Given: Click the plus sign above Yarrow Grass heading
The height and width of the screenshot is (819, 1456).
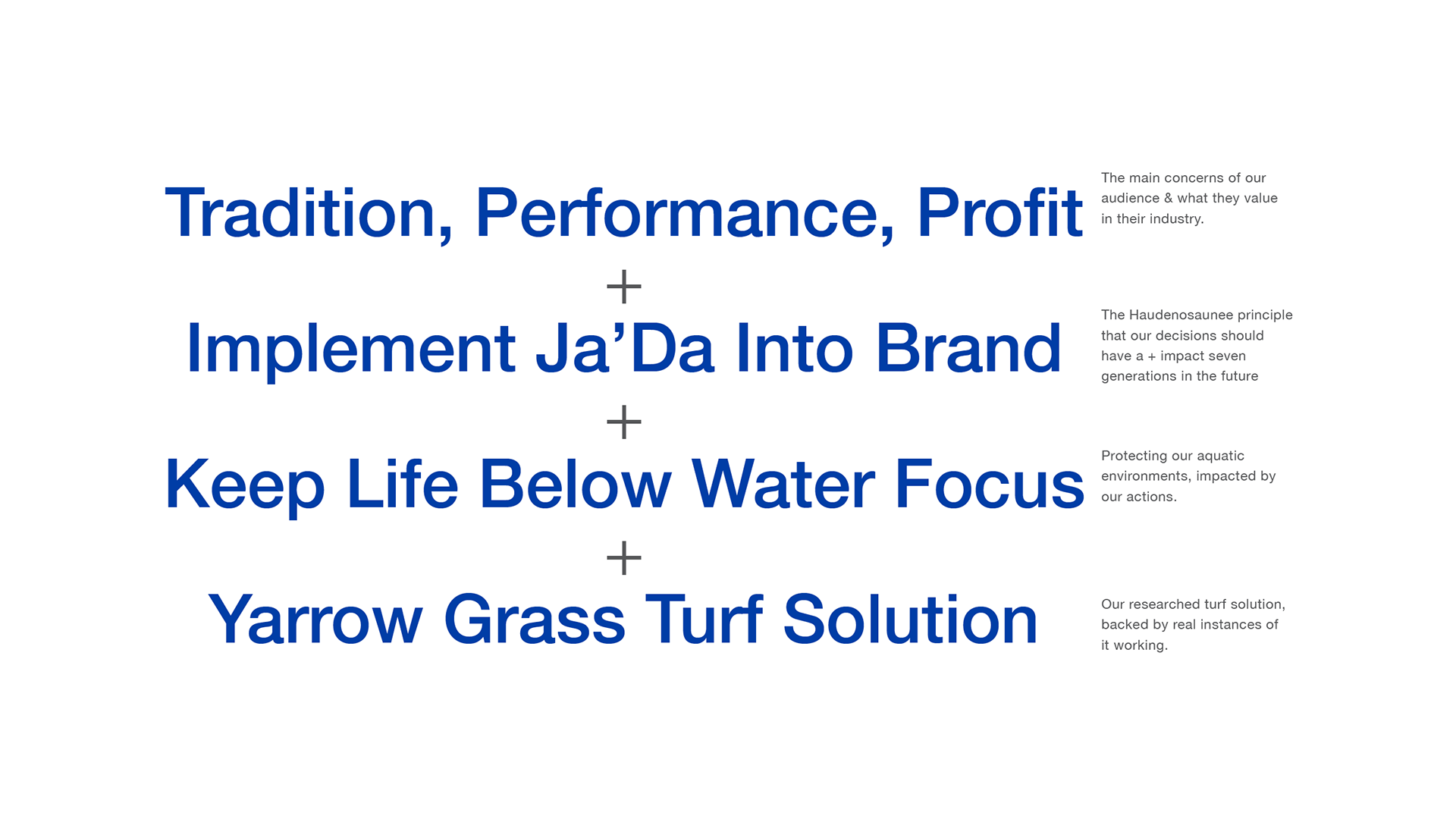Looking at the screenshot, I should coord(624,557).
